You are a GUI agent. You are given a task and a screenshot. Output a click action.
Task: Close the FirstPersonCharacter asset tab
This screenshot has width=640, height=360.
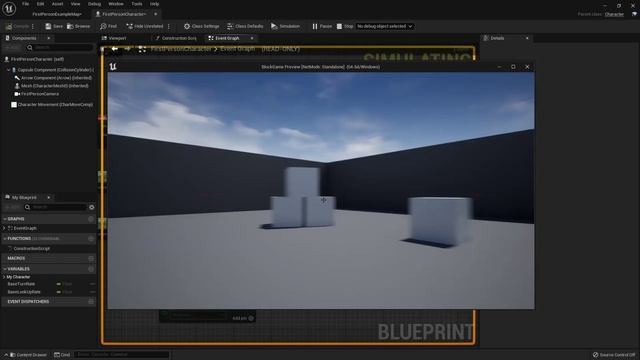[x=156, y=14]
